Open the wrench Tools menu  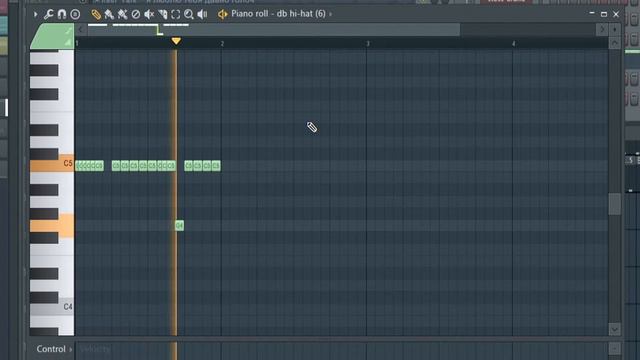click(49, 14)
